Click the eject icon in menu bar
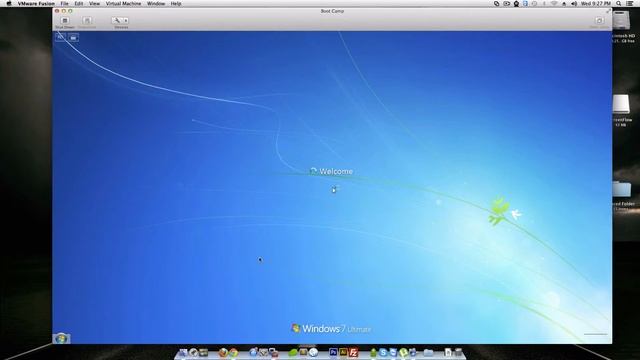 [x=564, y=4]
